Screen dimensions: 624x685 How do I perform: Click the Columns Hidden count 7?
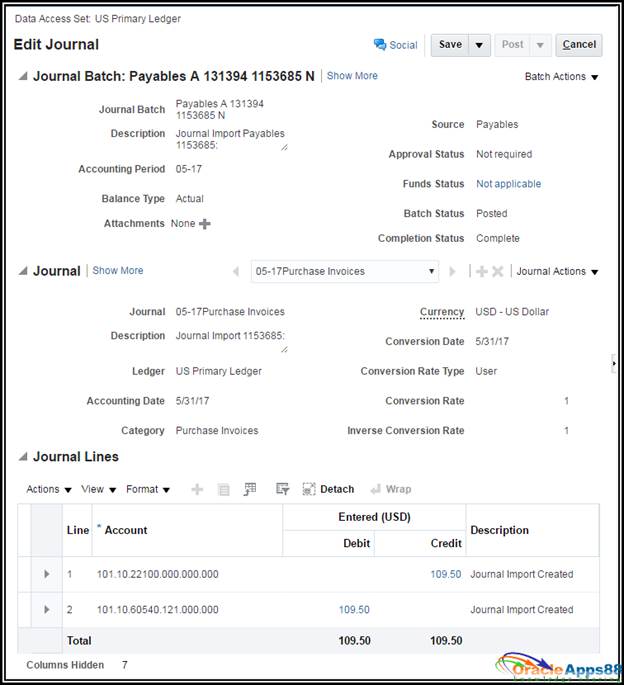125,665
